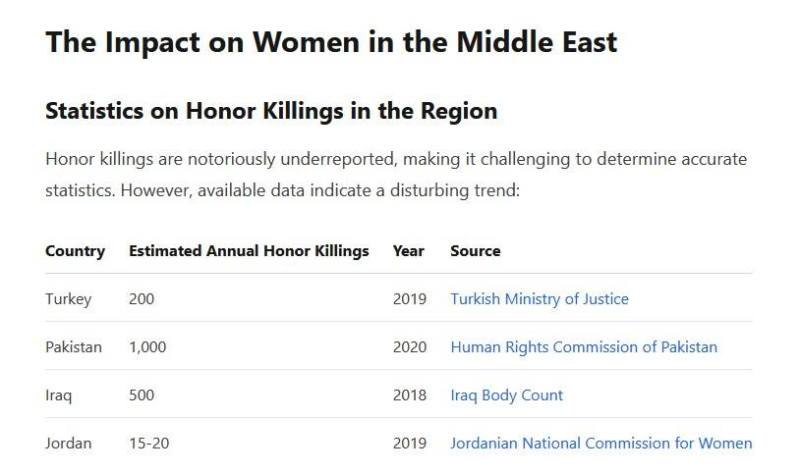Click the year 2020 cell
The height and width of the screenshot is (473, 800).
tap(409, 347)
